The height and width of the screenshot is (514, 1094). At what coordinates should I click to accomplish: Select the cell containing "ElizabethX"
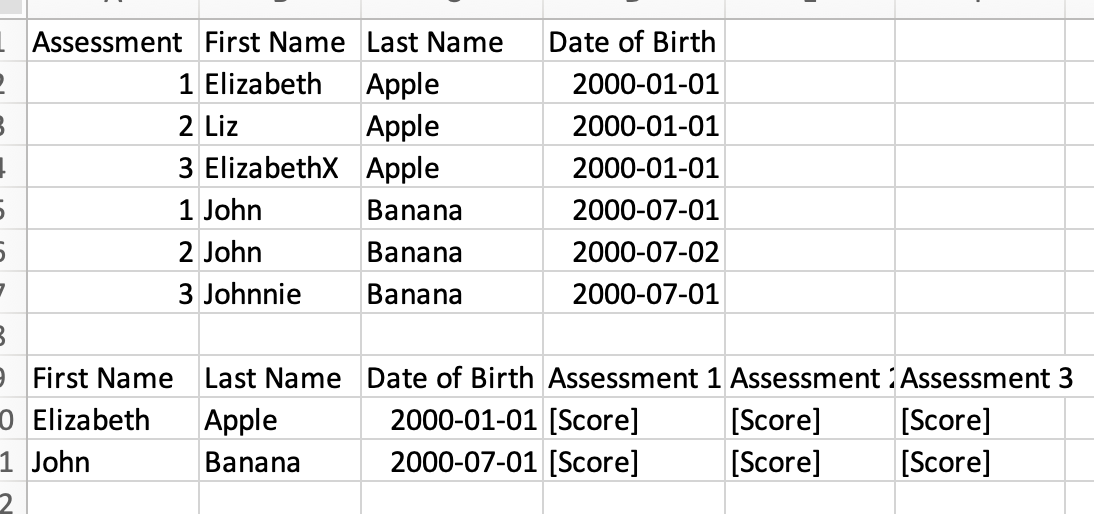click(271, 168)
